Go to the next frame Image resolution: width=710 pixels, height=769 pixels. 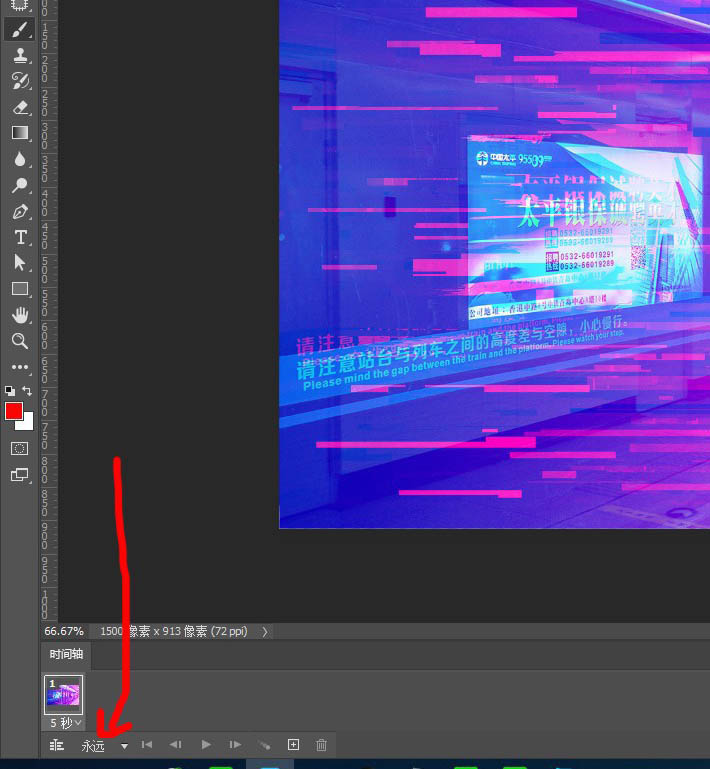point(235,745)
